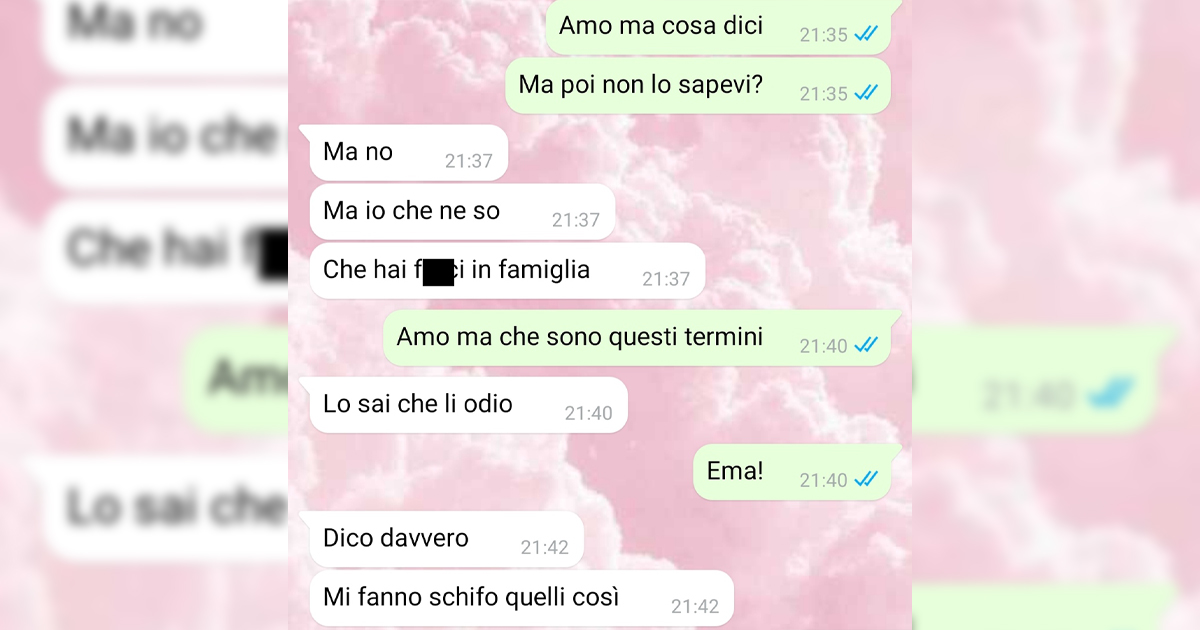The height and width of the screenshot is (630, 1200).
Task: Click the blurred large blue check on right
Action: pos(1112,392)
